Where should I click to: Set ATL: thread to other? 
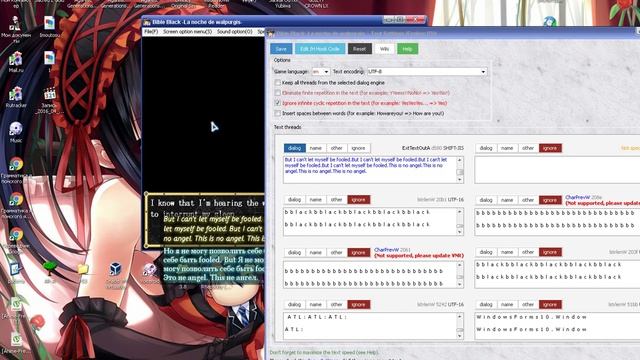pos(337,304)
